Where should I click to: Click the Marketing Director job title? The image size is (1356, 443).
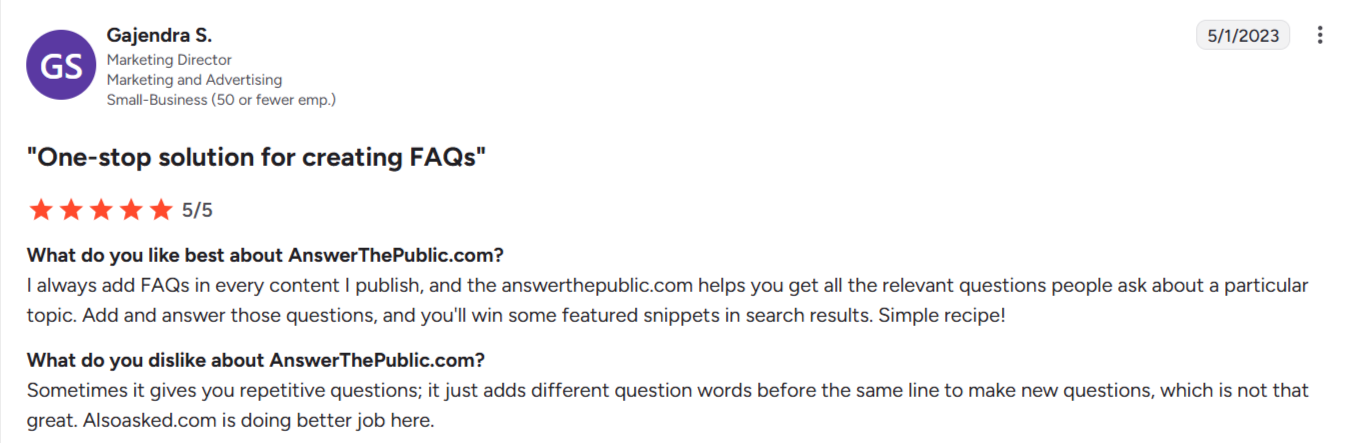click(x=169, y=60)
